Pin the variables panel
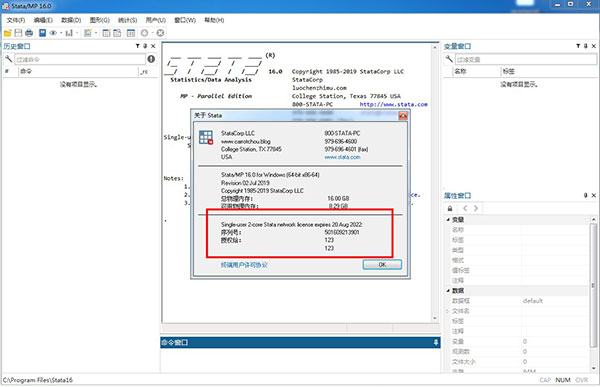Image resolution: width=600 pixels, height=387 pixels. 586,46
